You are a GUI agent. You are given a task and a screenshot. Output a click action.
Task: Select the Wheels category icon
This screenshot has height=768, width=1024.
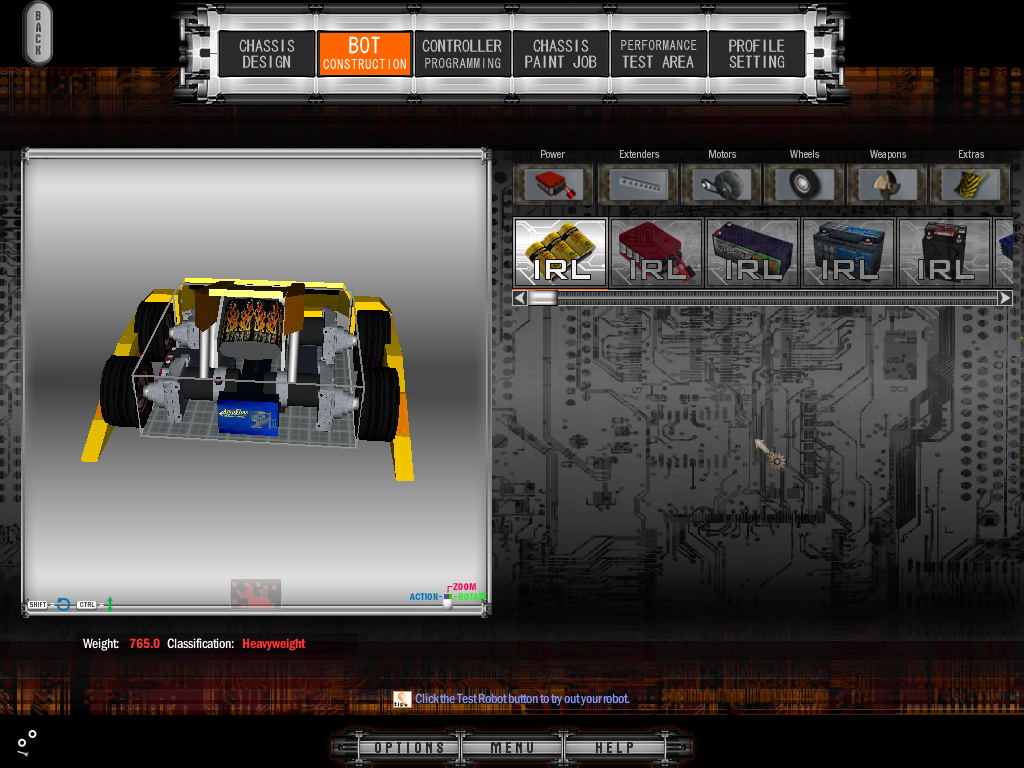pos(804,185)
